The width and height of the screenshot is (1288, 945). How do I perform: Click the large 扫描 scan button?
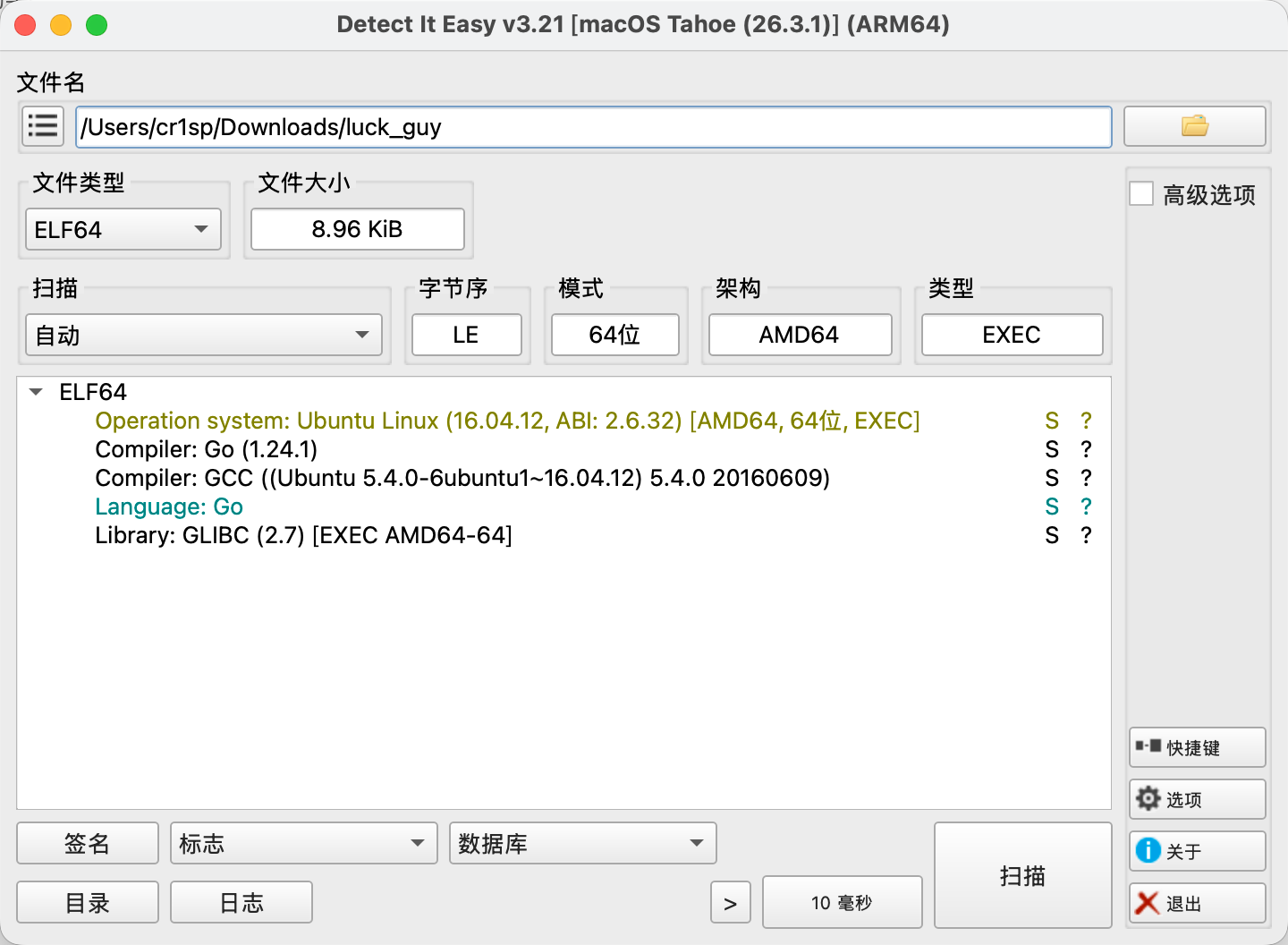point(1022,875)
